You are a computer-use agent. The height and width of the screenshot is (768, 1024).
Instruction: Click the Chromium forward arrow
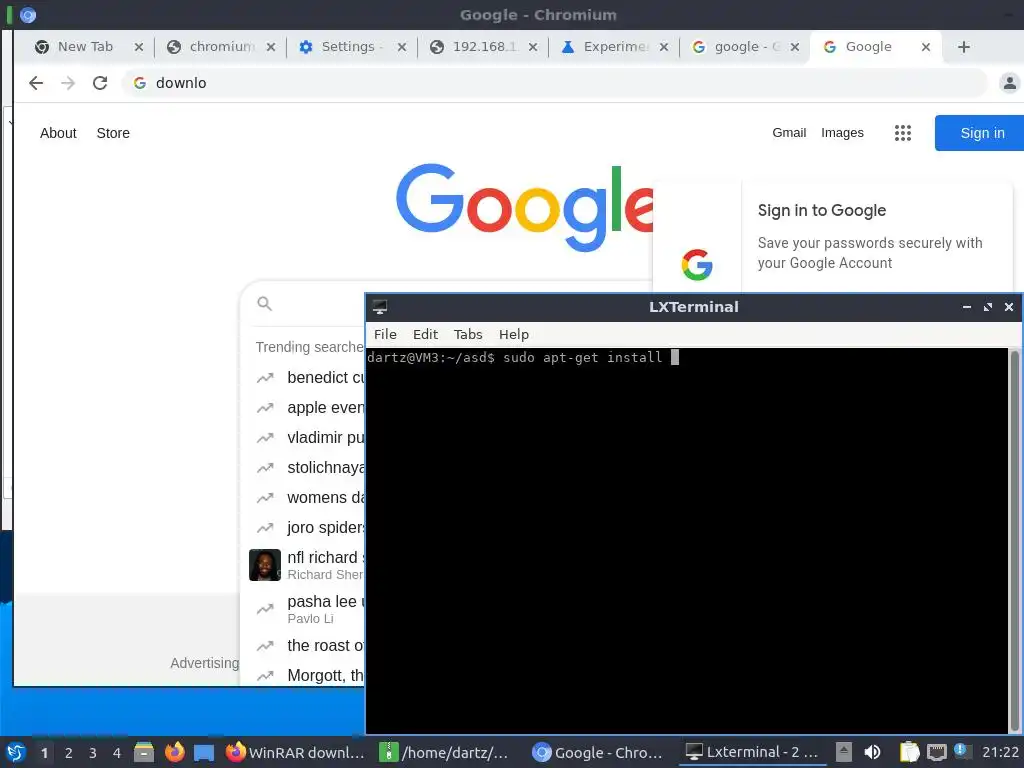pyautogui.click(x=68, y=83)
